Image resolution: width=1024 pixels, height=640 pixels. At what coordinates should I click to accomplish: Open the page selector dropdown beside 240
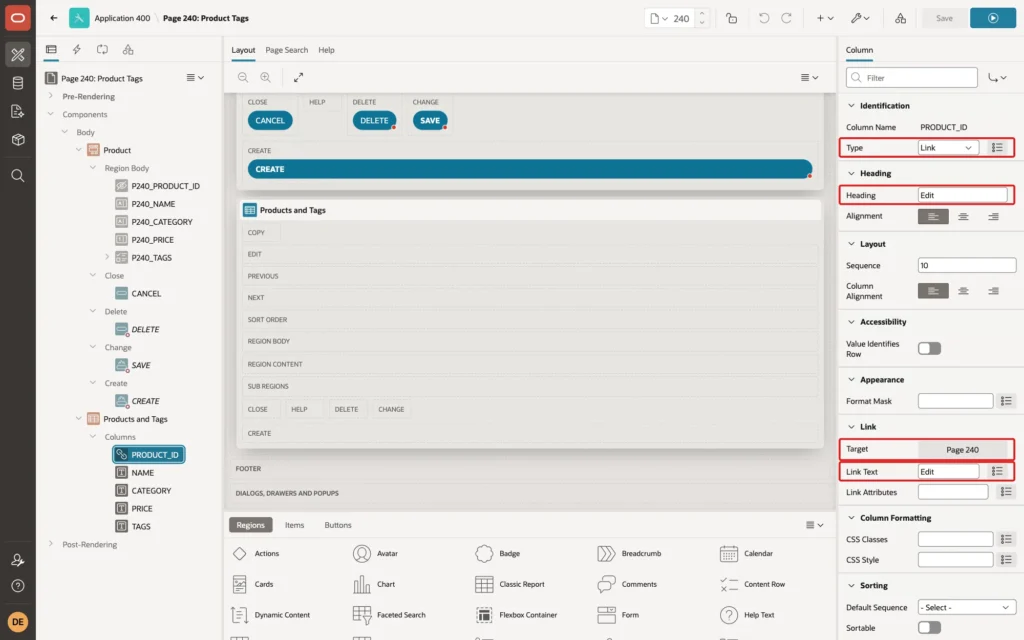(x=658, y=18)
